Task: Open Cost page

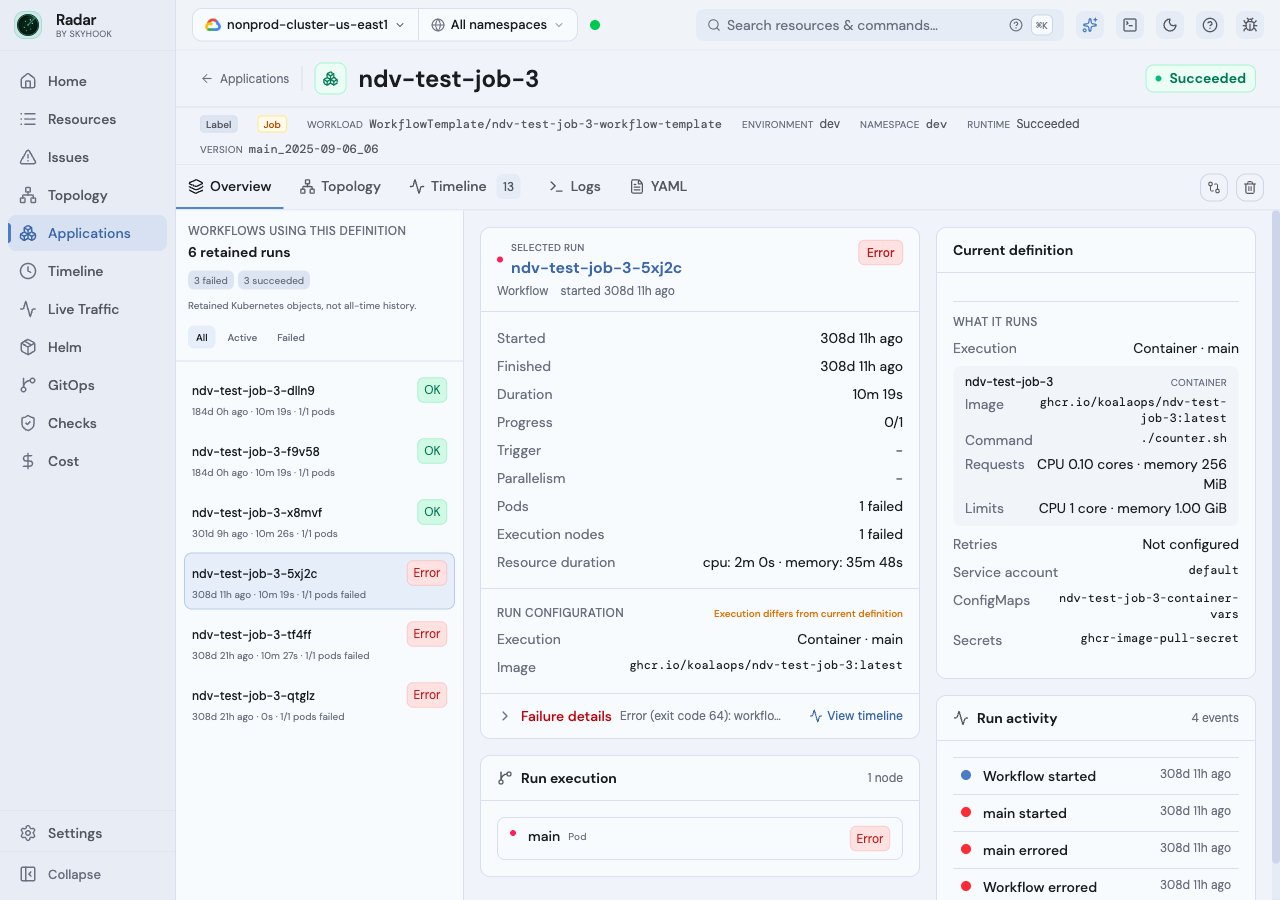Action: click(x=87, y=461)
